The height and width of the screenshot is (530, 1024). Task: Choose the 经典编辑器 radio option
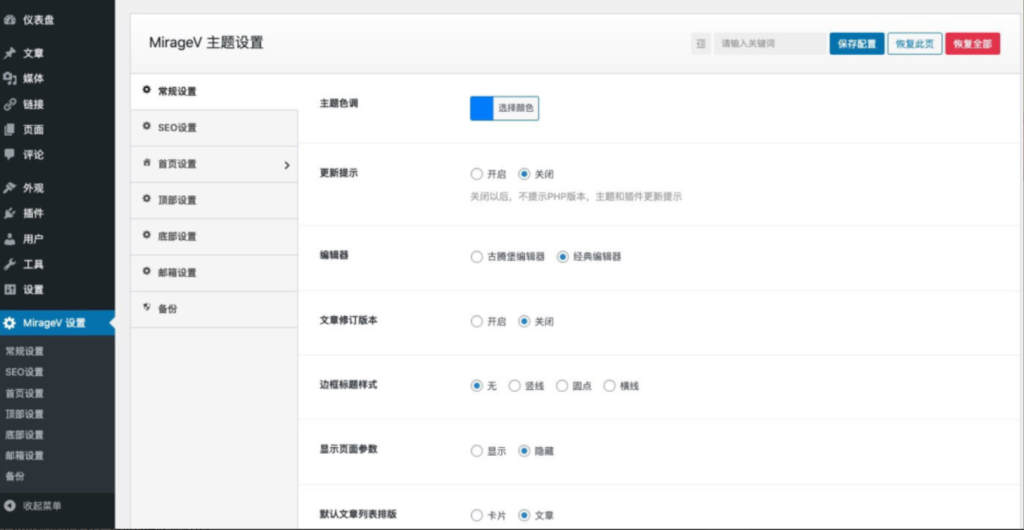(562, 257)
